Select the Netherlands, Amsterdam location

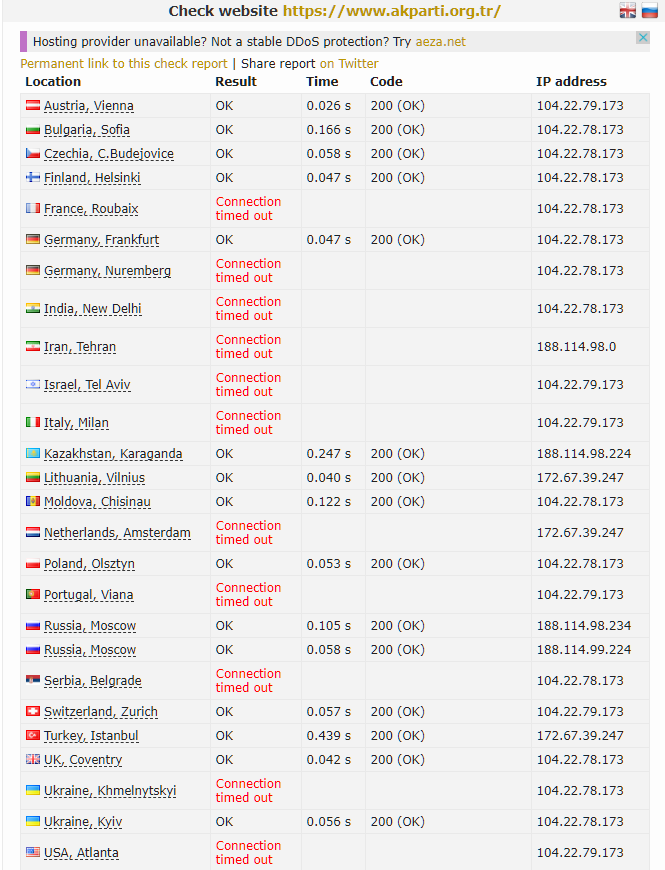[x=117, y=533]
